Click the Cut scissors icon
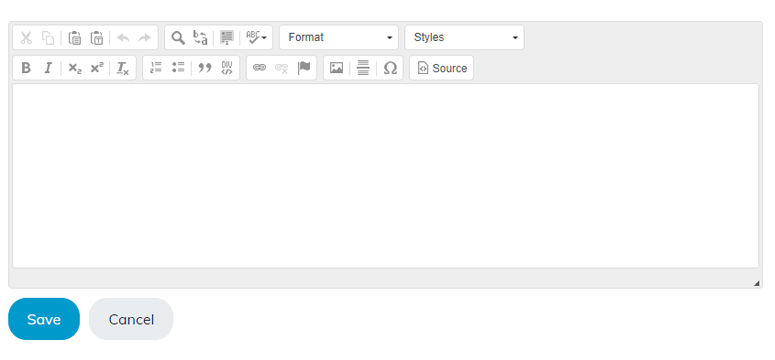The width and height of the screenshot is (775, 360). 26,38
